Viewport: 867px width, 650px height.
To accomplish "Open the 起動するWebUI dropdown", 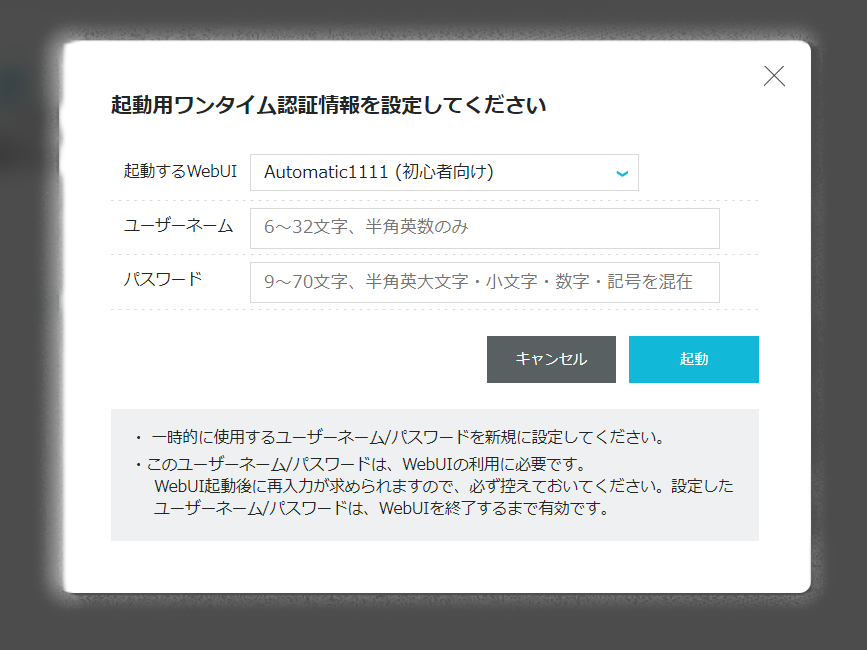I will 444,172.
